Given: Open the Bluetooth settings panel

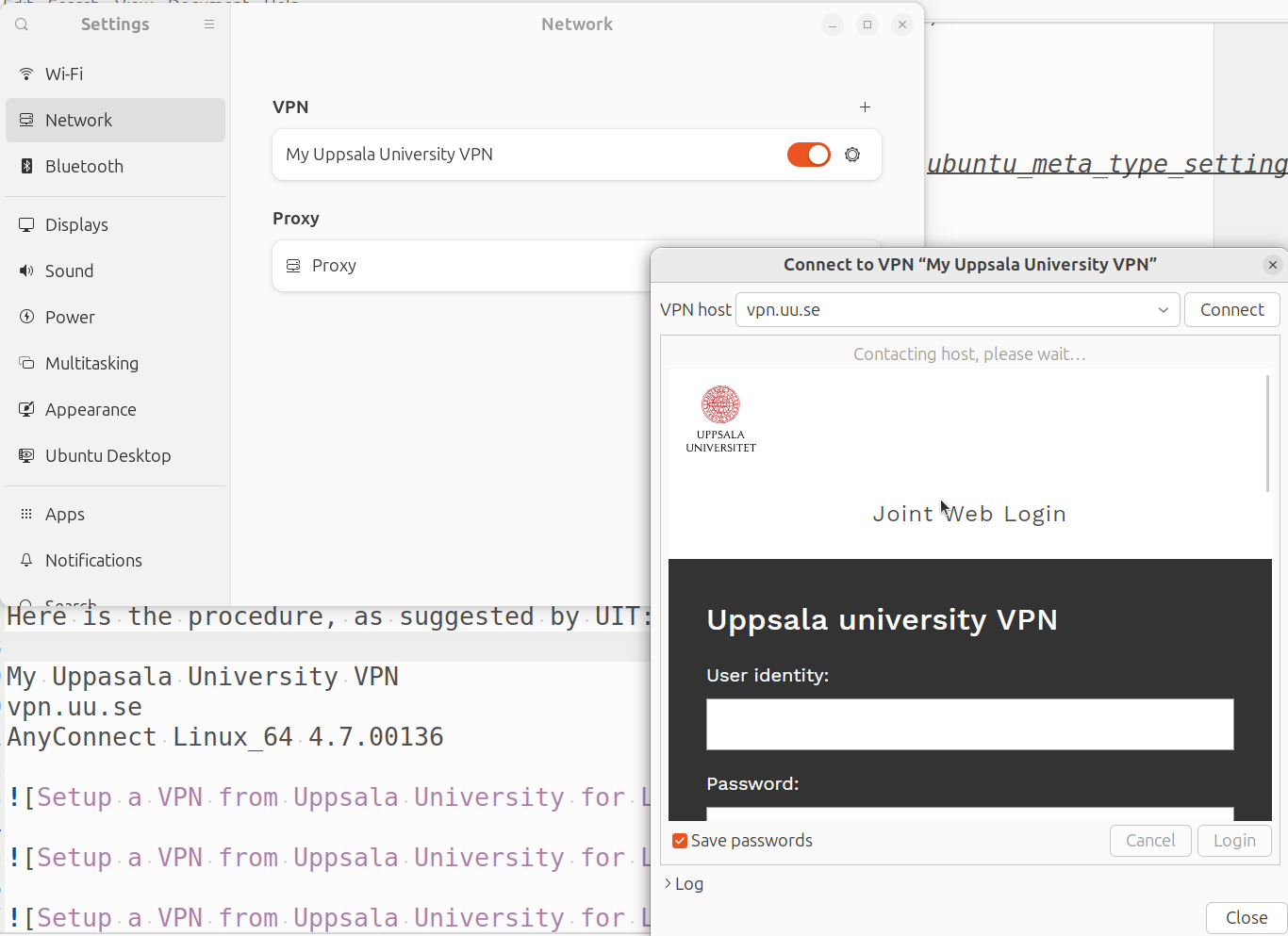Looking at the screenshot, I should [84, 166].
